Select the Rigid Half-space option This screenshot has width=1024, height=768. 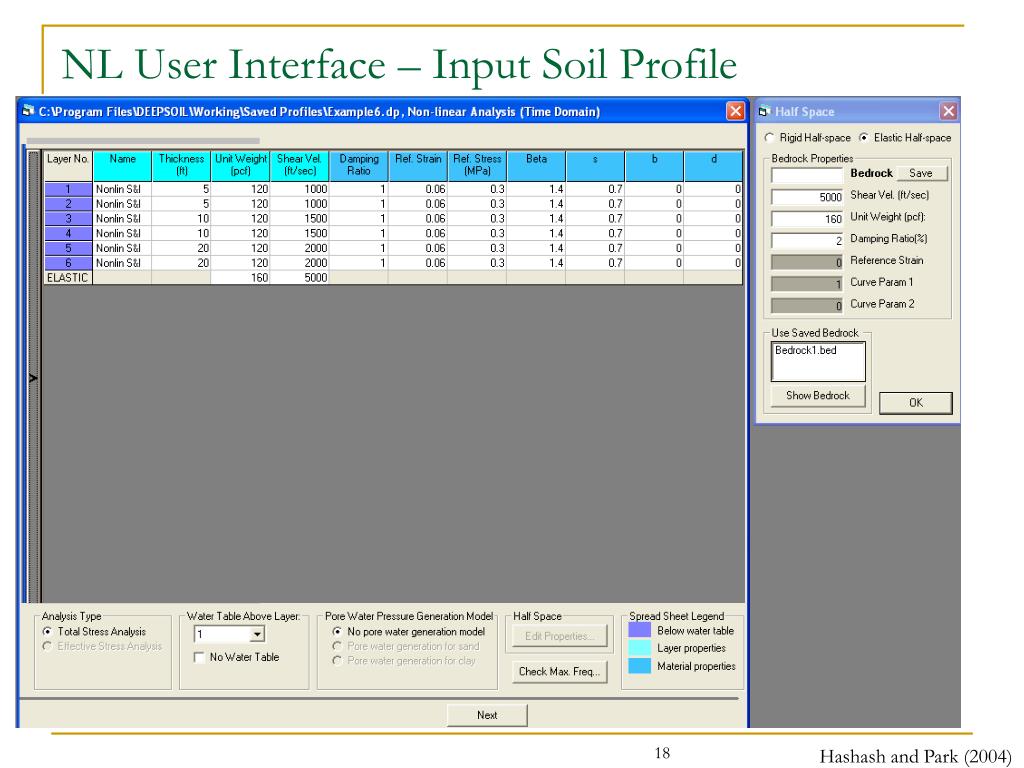(x=769, y=138)
